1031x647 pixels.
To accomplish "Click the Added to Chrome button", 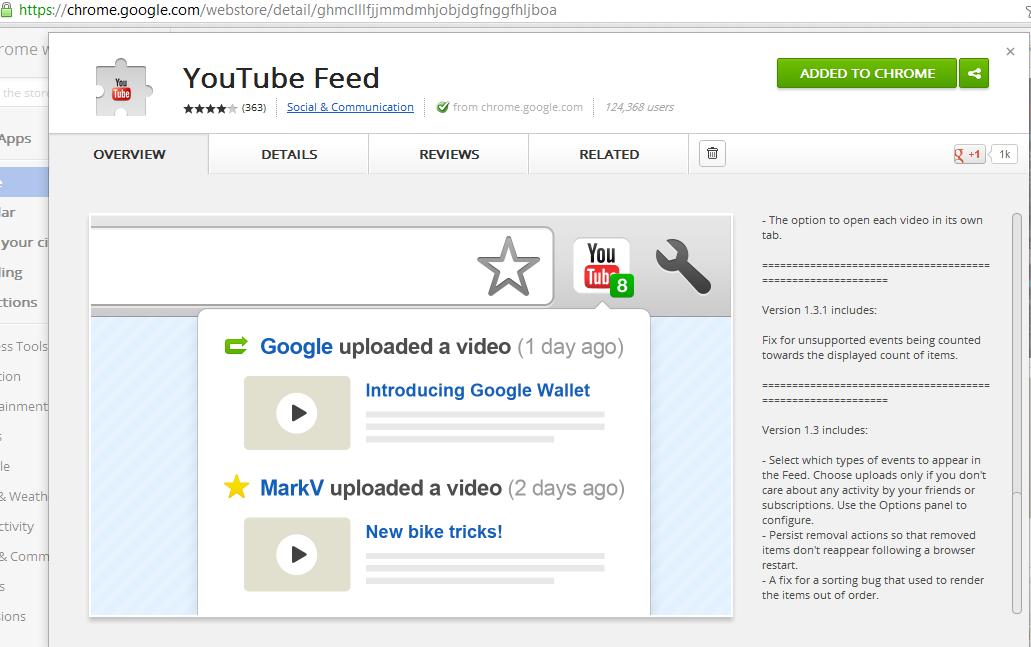I will pos(867,74).
